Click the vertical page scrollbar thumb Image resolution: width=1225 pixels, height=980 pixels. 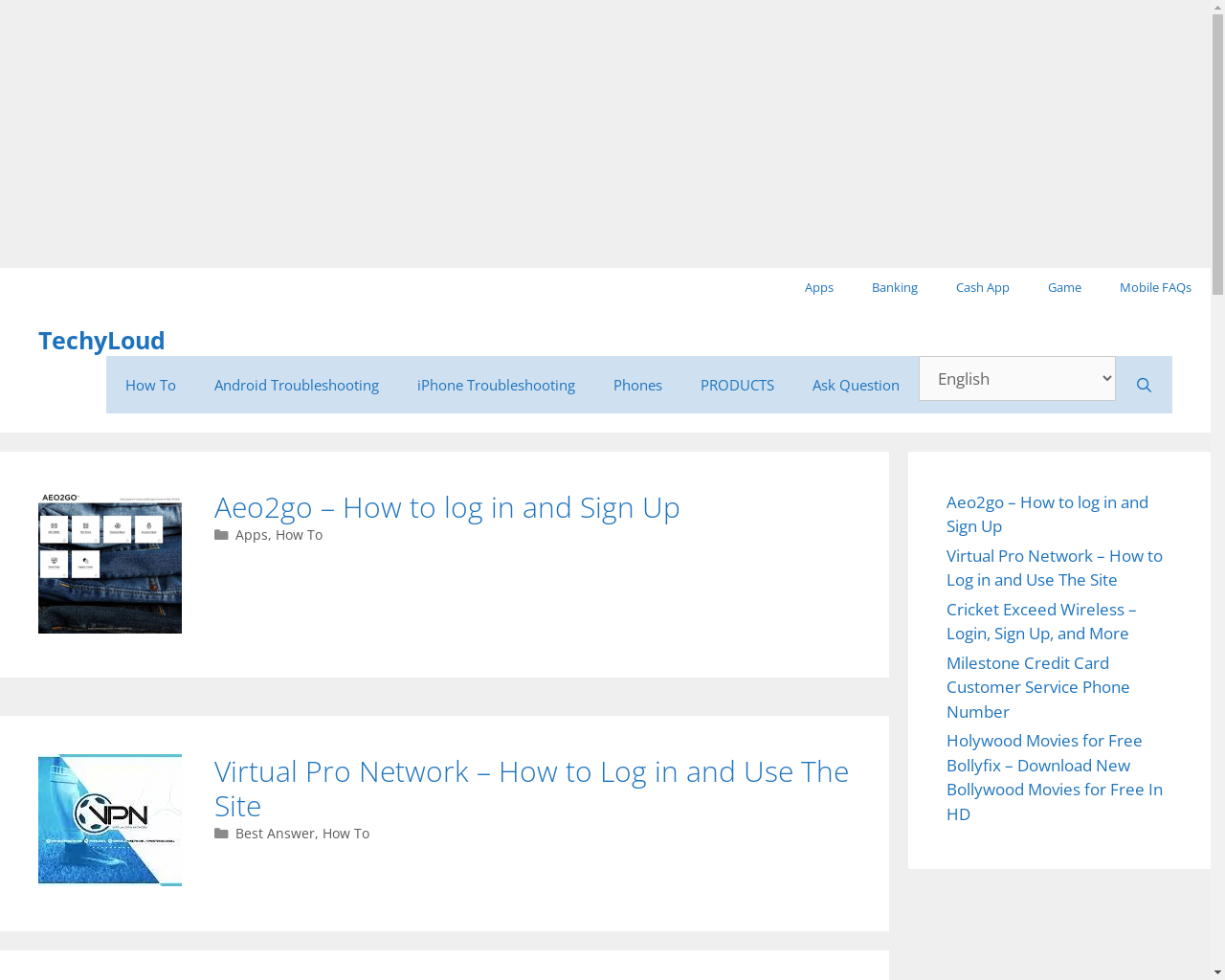(1217, 153)
